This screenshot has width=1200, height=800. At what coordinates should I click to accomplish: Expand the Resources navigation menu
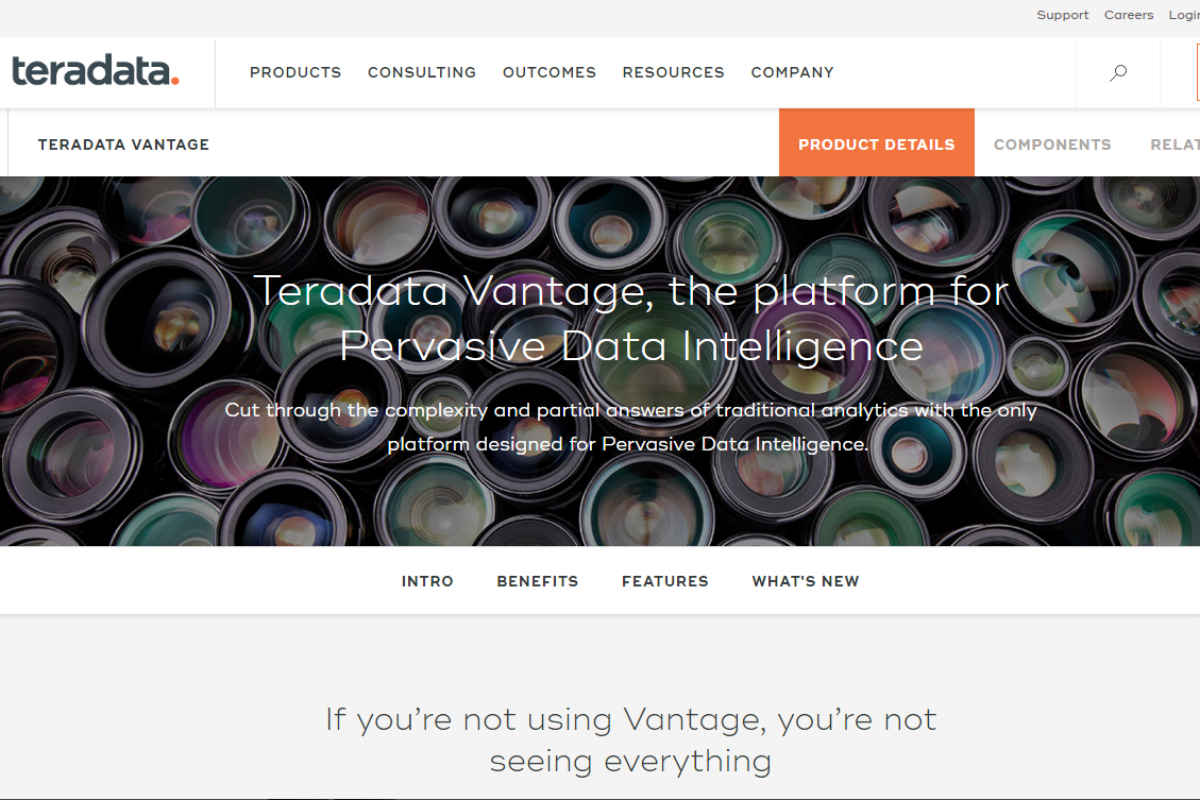(x=673, y=72)
